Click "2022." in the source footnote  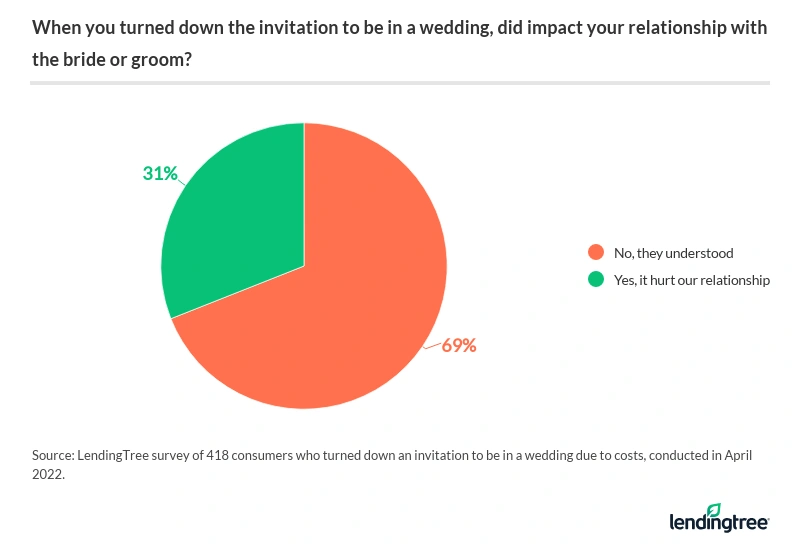click(x=49, y=476)
